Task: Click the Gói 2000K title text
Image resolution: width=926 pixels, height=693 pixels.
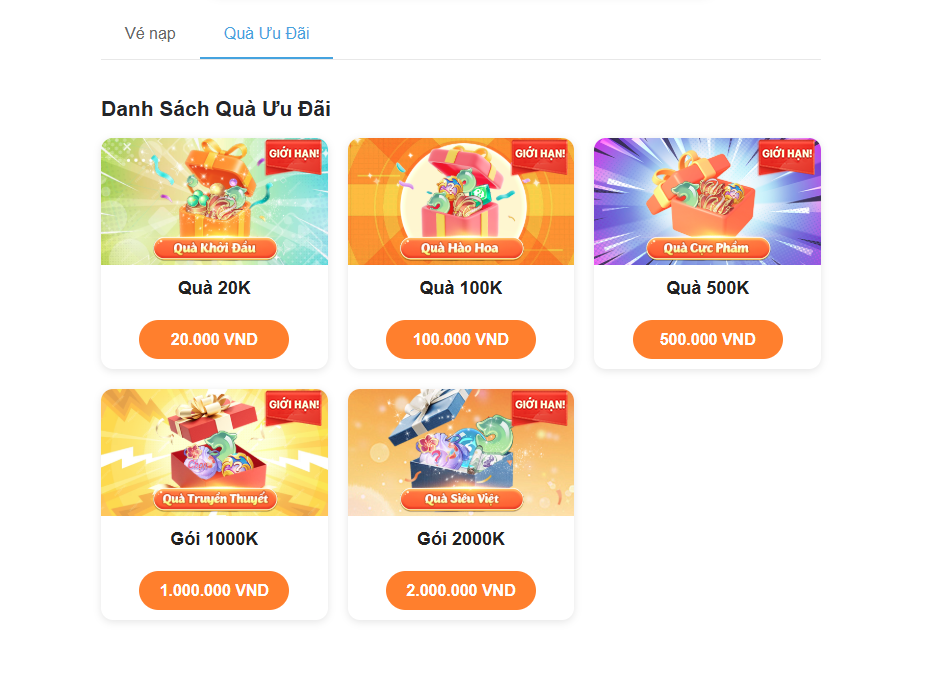Action: click(x=461, y=539)
